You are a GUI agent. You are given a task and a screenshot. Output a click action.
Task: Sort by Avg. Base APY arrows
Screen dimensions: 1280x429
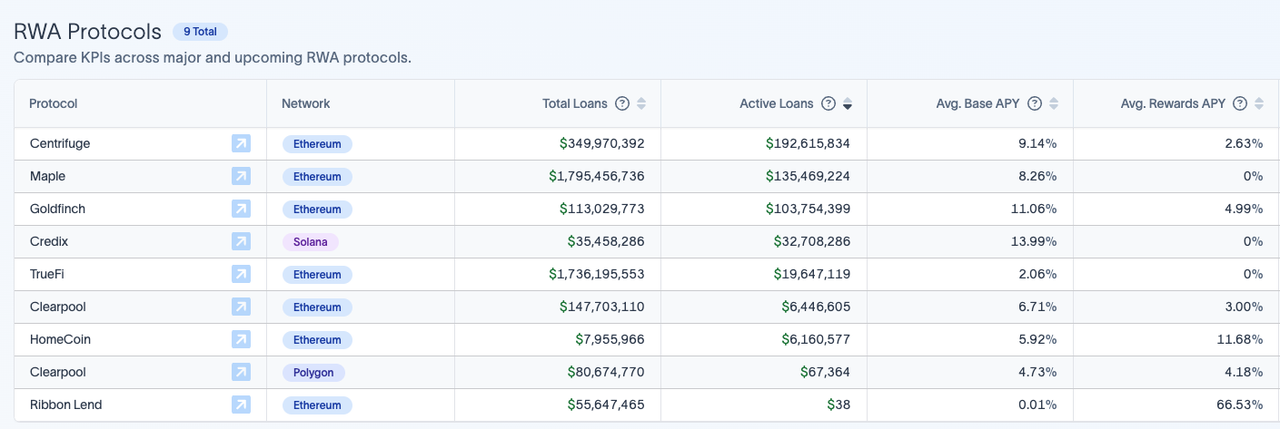coord(1054,104)
